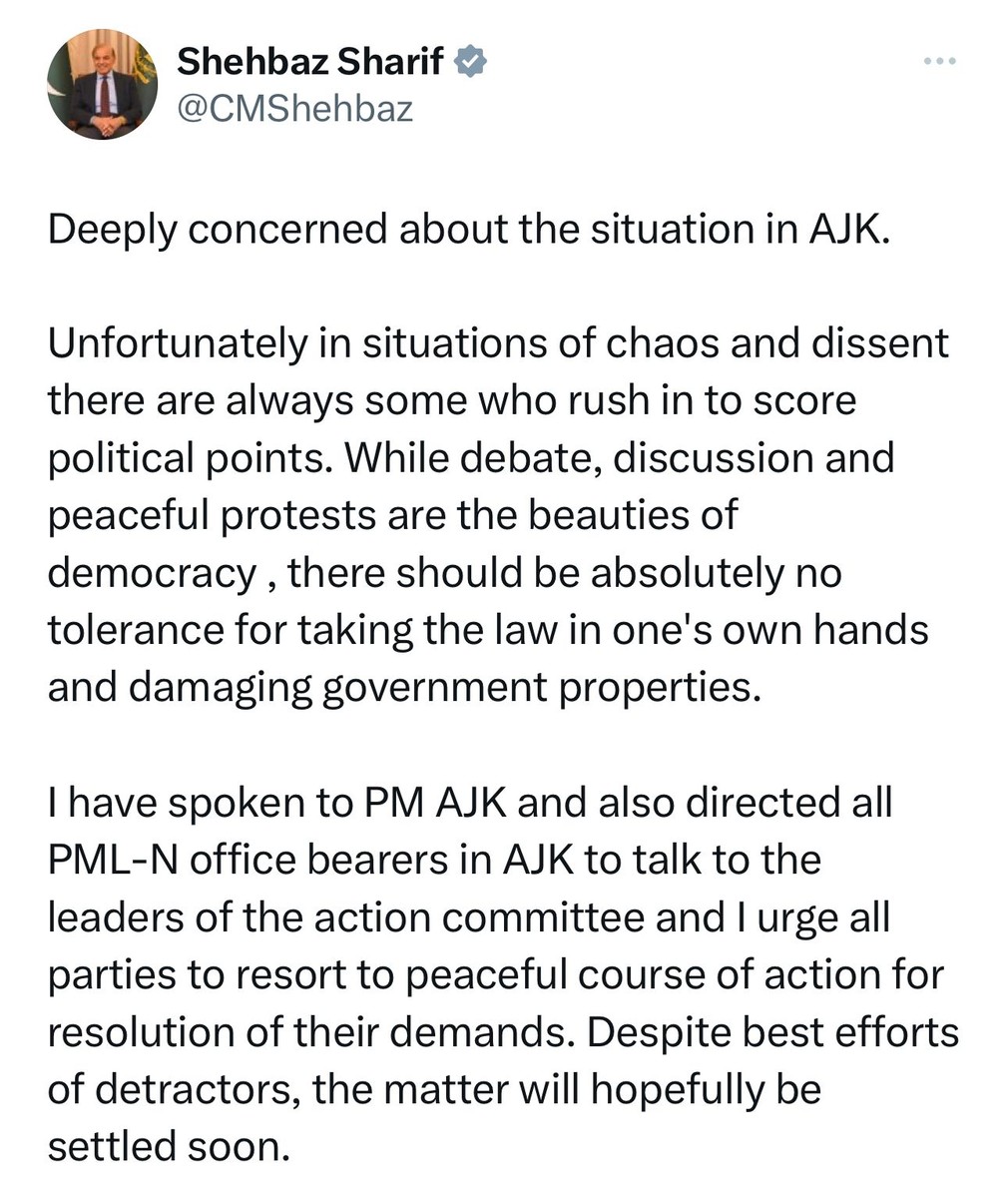
Task: Click the closing words "settled soon."
Action: click(169, 1146)
